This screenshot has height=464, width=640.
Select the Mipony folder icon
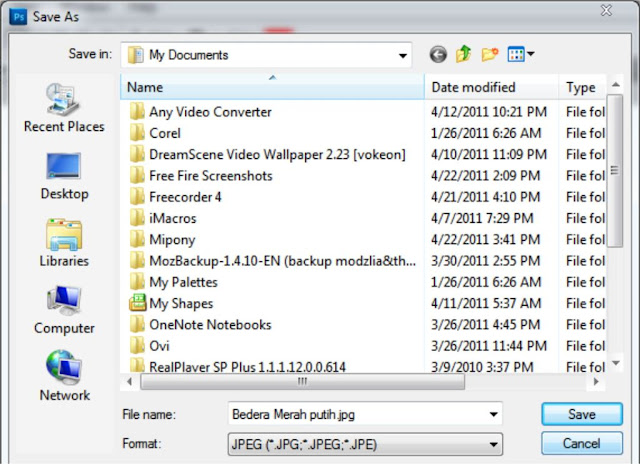click(137, 239)
